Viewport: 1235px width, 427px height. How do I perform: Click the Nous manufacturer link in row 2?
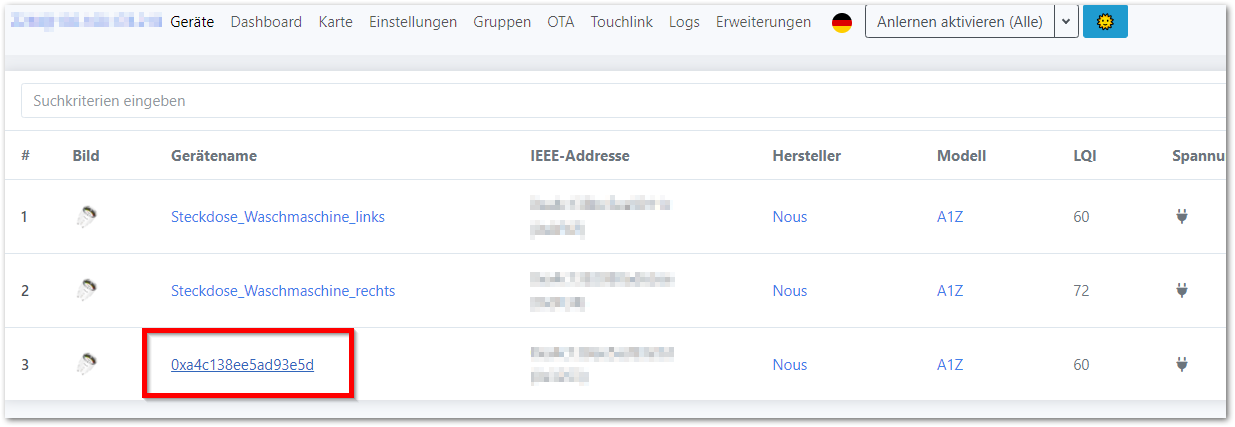(x=789, y=291)
